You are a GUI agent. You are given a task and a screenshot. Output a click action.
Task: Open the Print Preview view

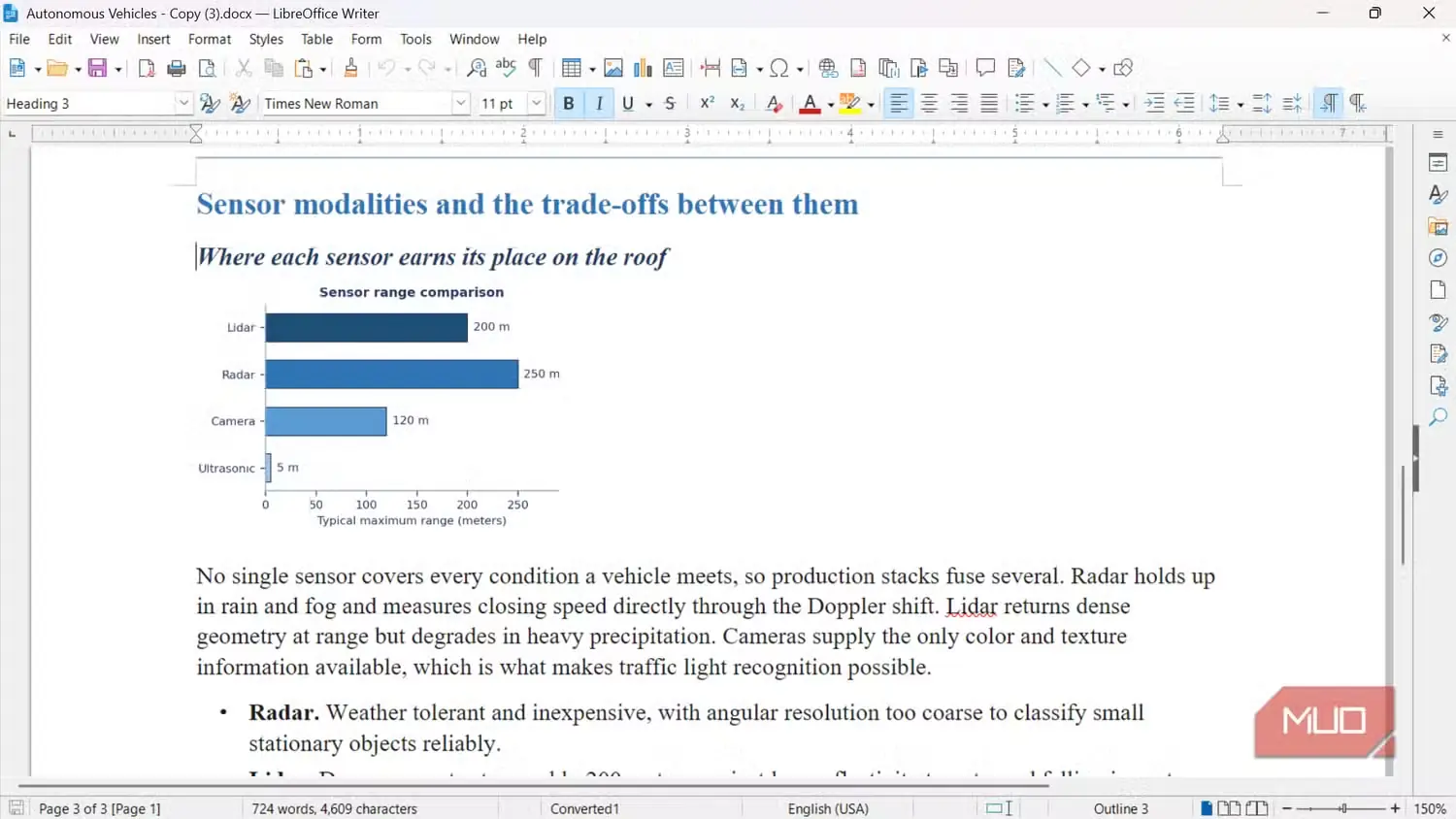[x=207, y=68]
